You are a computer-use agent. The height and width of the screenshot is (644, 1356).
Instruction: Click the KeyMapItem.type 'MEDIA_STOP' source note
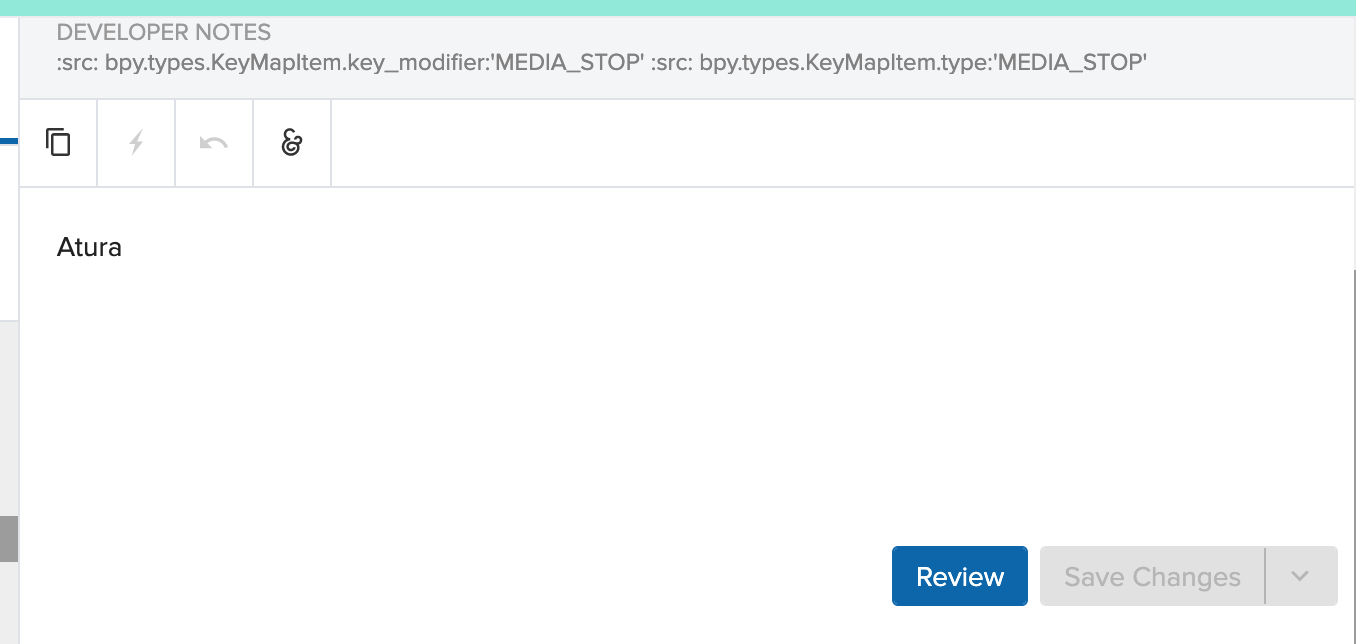(x=898, y=63)
